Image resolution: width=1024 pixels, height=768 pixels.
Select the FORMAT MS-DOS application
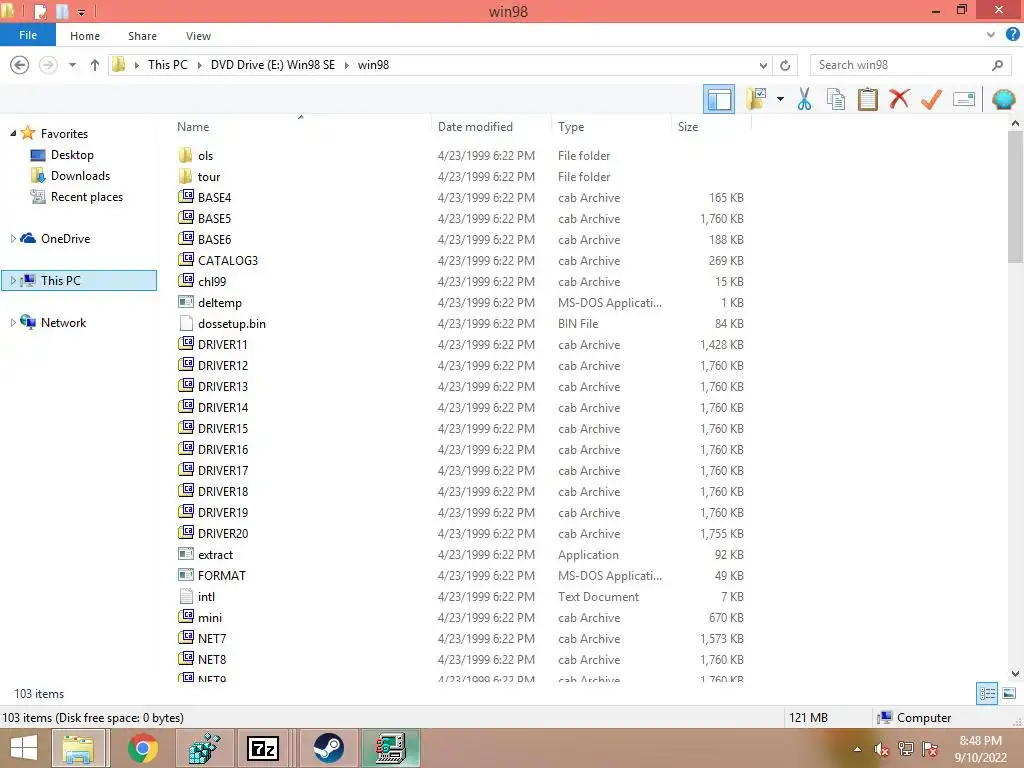click(221, 575)
